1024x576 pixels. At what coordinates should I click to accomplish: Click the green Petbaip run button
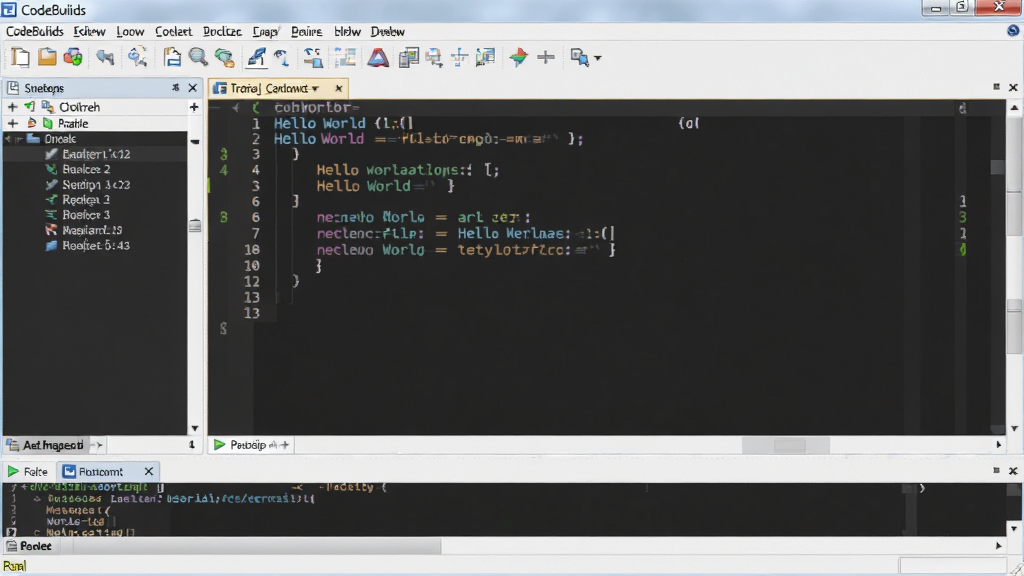(x=219, y=445)
